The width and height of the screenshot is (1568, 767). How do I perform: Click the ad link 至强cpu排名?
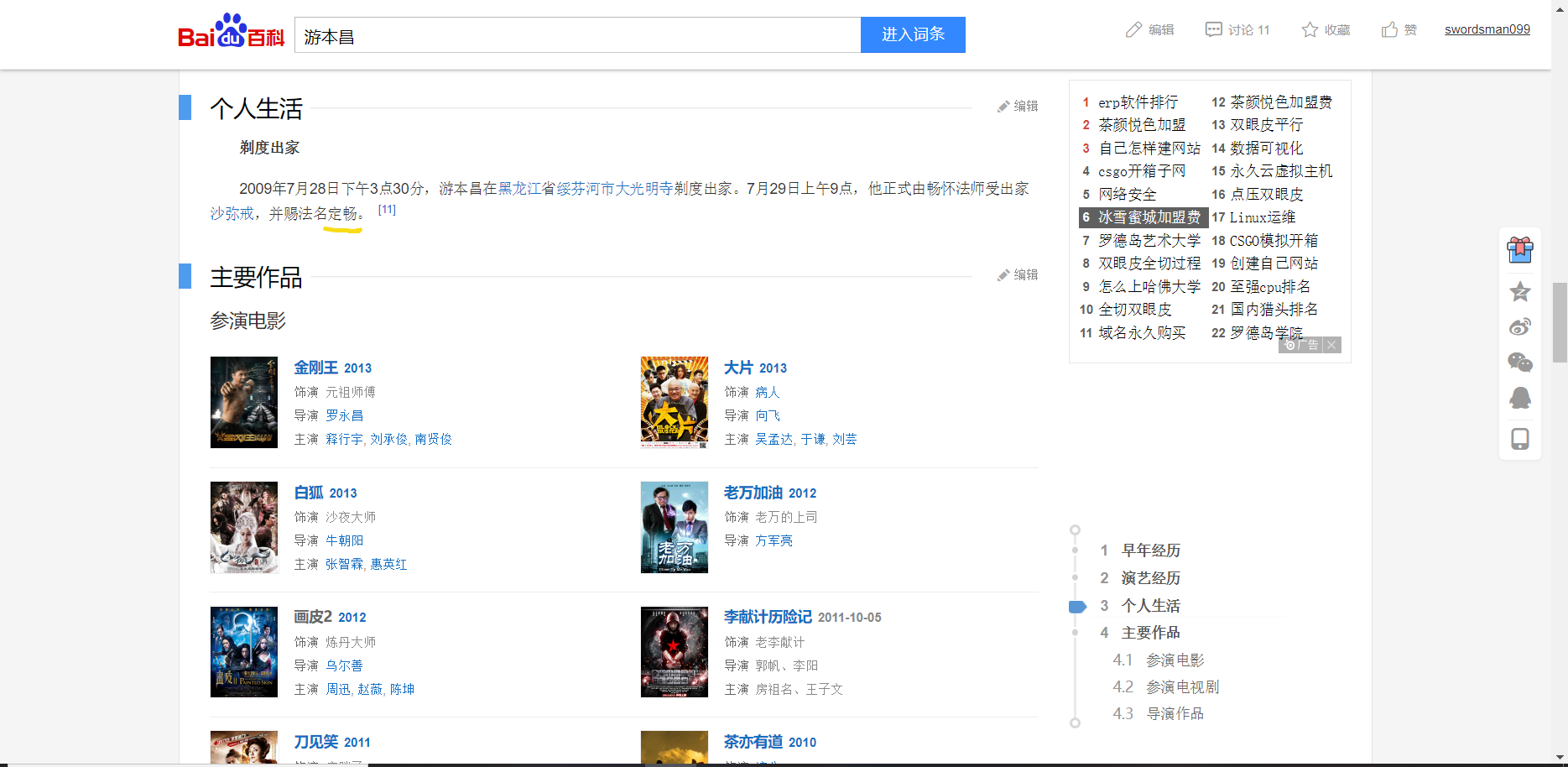[1270, 287]
